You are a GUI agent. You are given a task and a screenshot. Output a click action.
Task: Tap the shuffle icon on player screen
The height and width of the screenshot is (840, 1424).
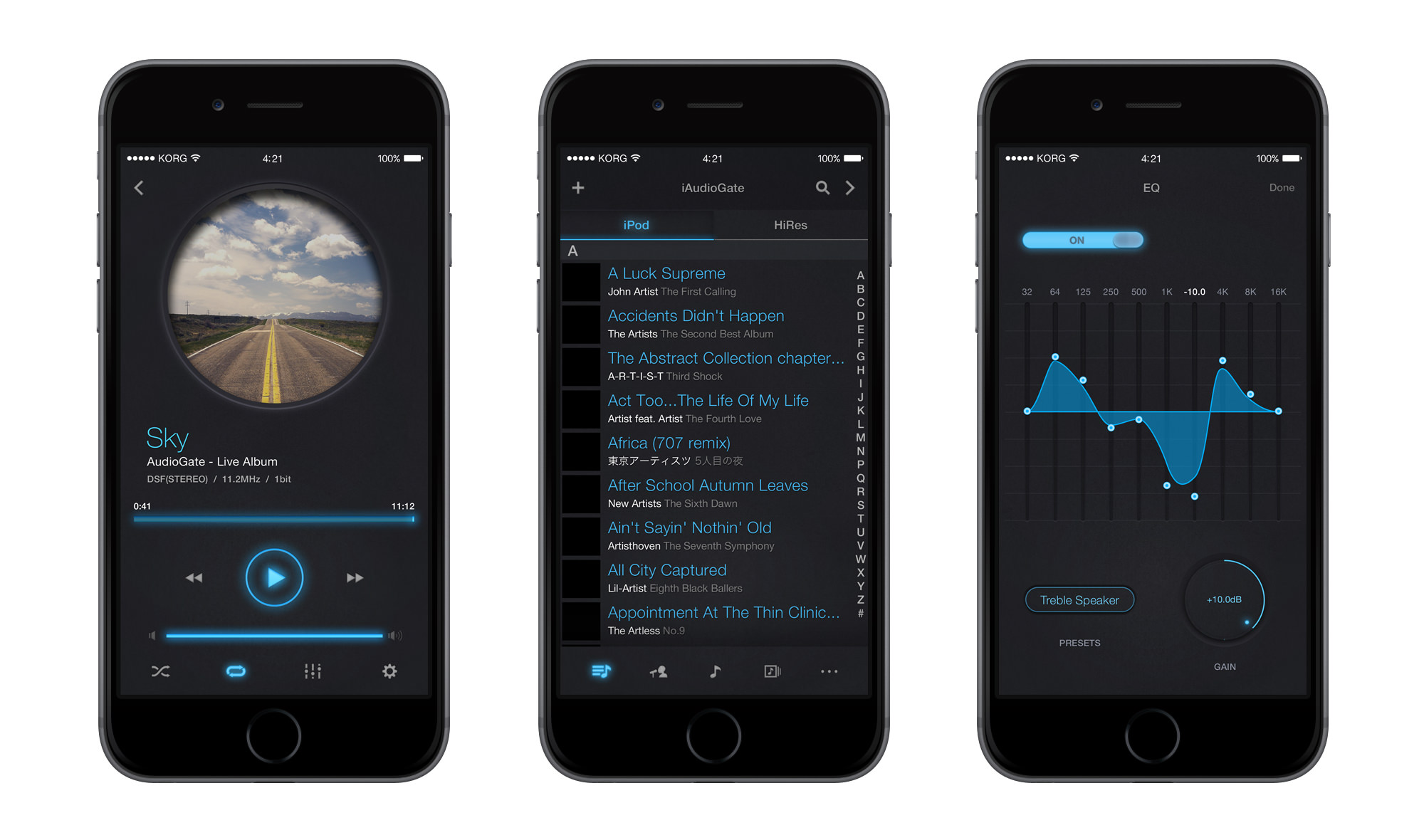pyautogui.click(x=164, y=668)
